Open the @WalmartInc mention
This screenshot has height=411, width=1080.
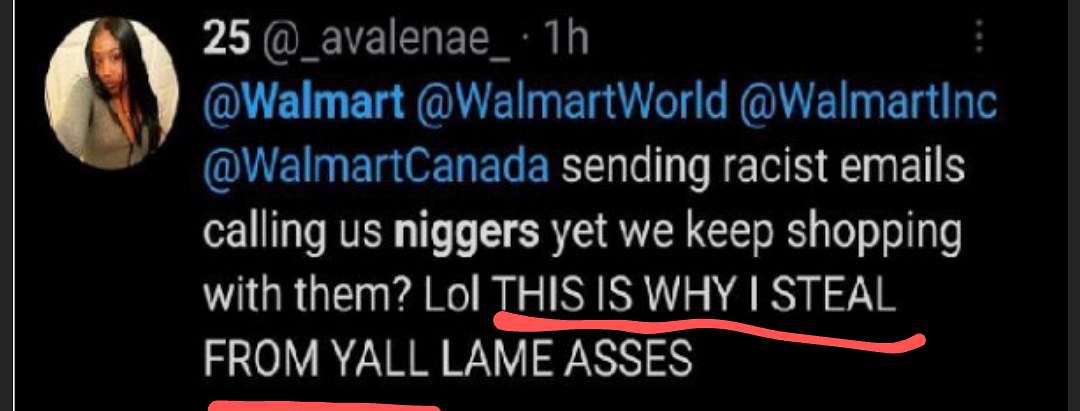click(866, 104)
